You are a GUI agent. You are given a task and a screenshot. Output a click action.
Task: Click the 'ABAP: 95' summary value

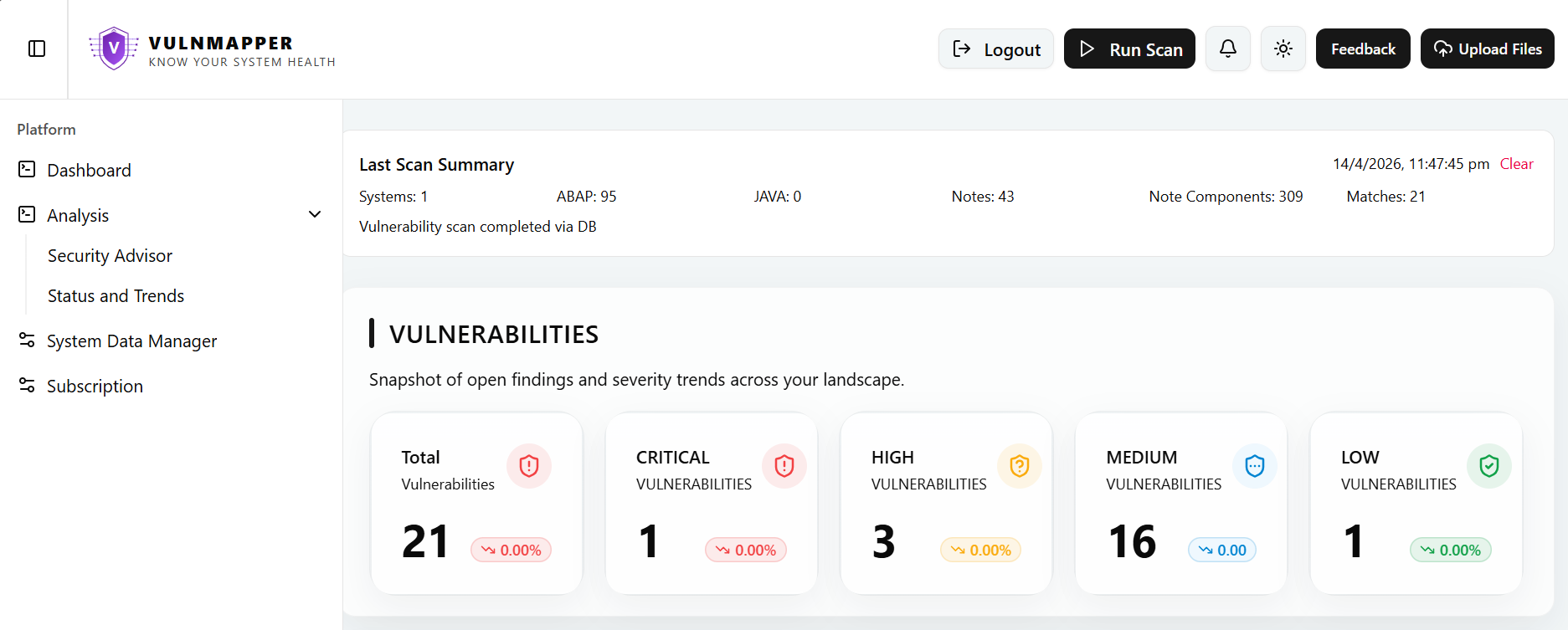[586, 197]
